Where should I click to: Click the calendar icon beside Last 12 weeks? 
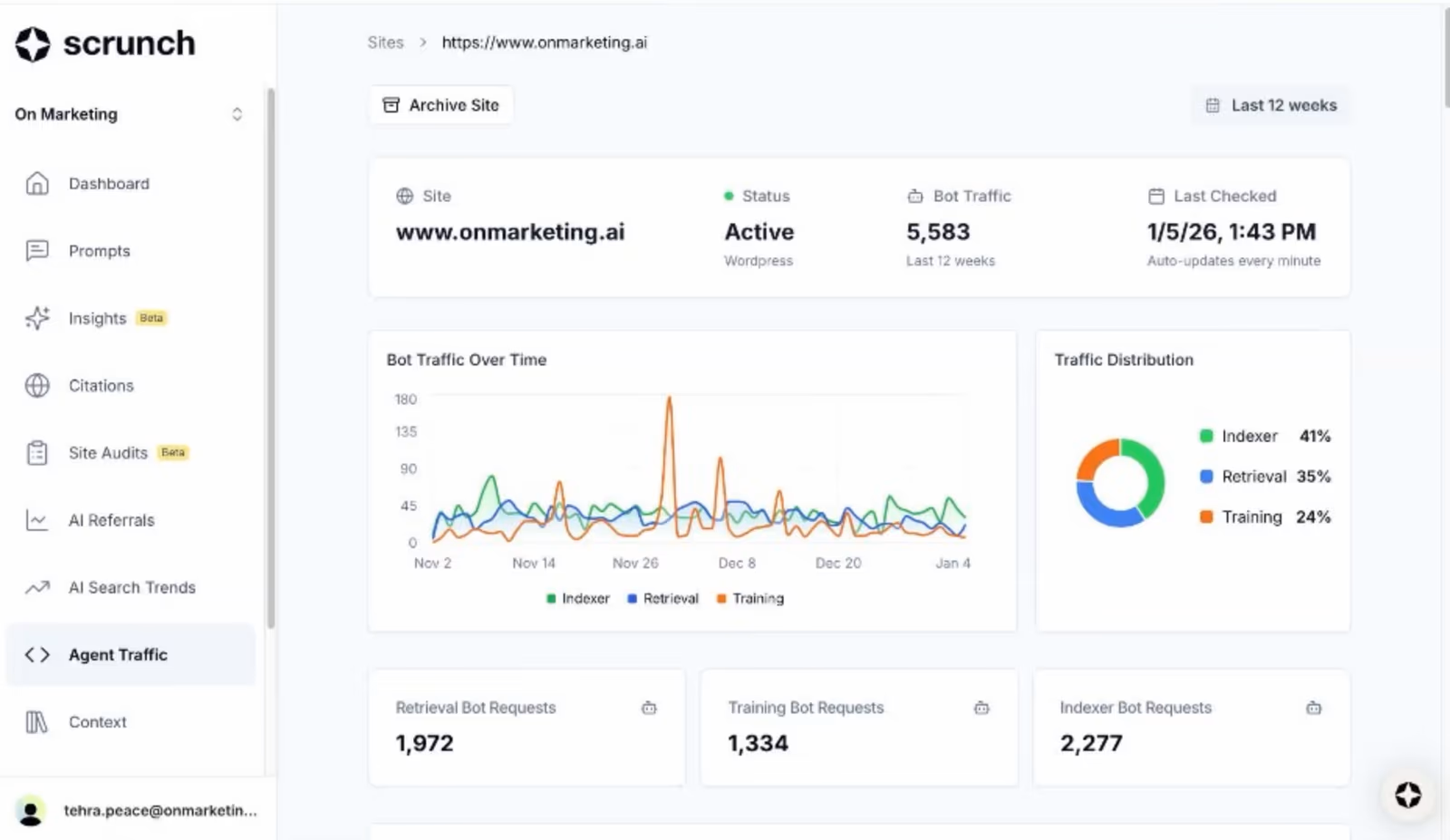pyautogui.click(x=1213, y=105)
